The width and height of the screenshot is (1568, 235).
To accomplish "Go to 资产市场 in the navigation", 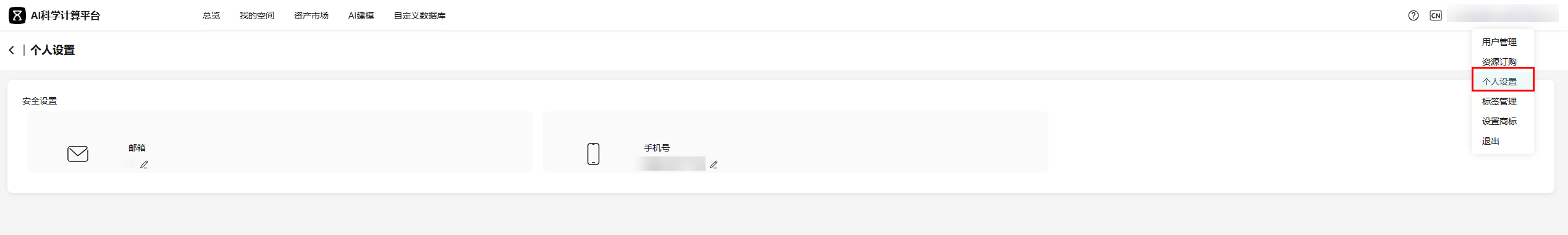I will (x=311, y=15).
